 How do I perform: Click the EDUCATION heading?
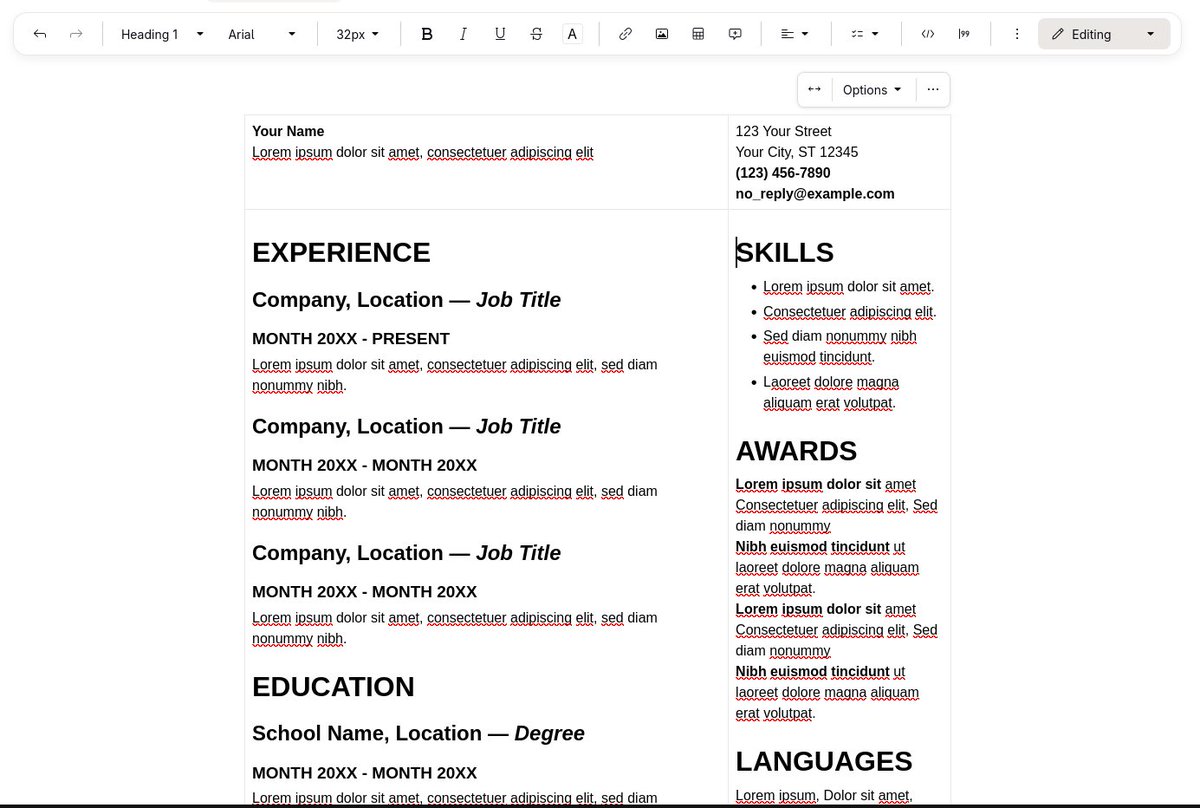pyautogui.click(x=333, y=686)
